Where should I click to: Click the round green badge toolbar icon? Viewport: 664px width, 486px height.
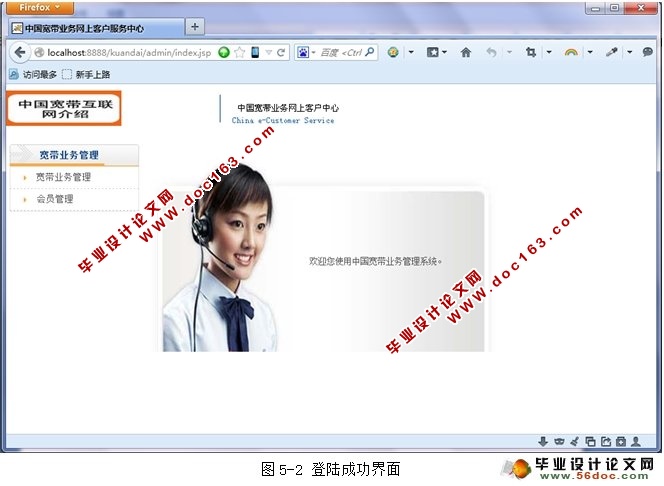click(393, 52)
